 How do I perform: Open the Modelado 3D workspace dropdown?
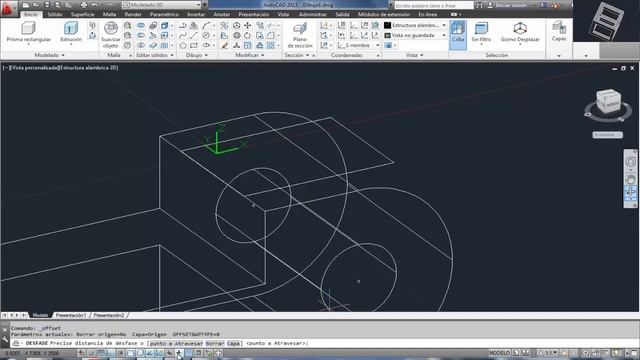pyautogui.click(x=162, y=5)
